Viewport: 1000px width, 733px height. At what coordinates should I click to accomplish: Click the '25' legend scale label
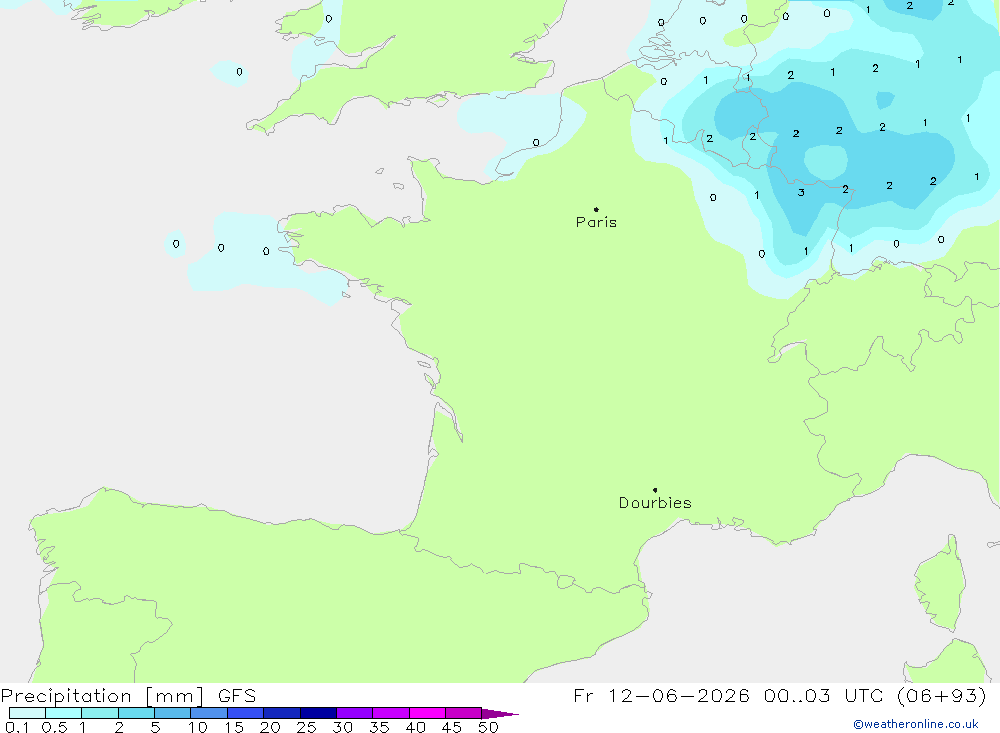[307, 727]
